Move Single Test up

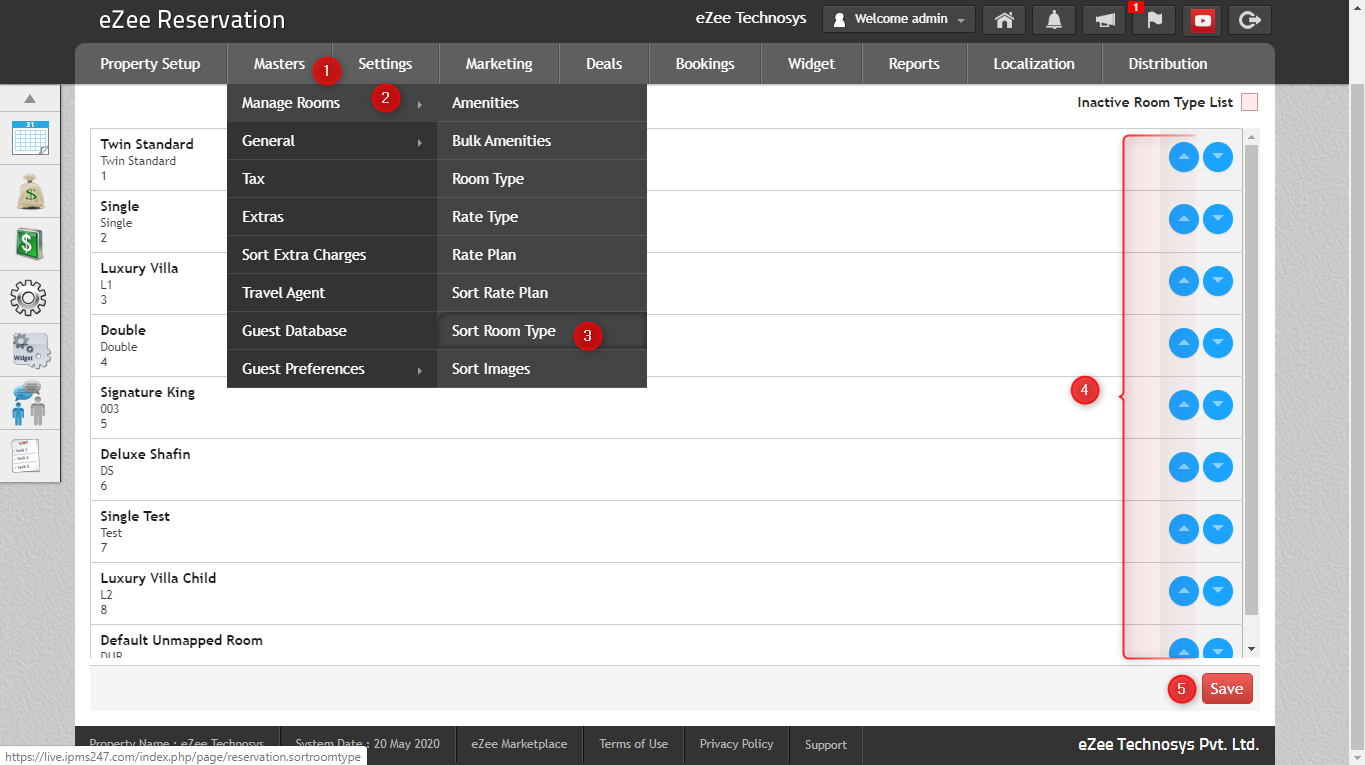coord(1184,529)
